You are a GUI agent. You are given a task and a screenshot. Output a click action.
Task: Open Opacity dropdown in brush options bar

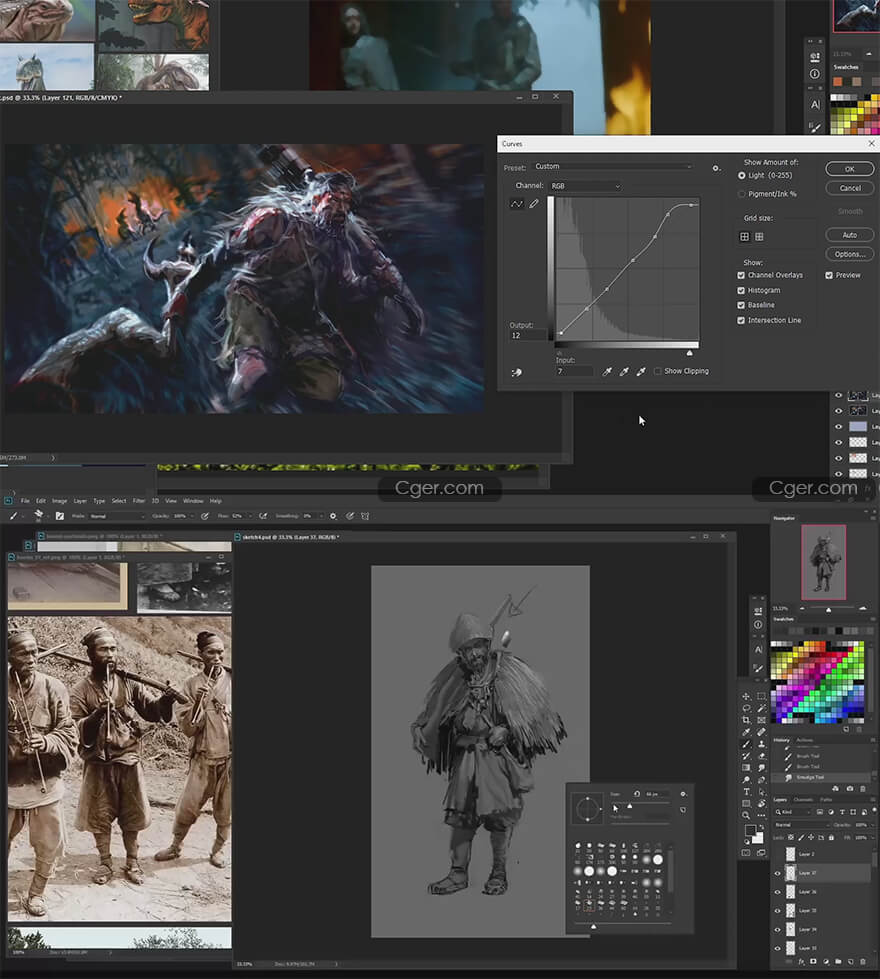coord(192,516)
